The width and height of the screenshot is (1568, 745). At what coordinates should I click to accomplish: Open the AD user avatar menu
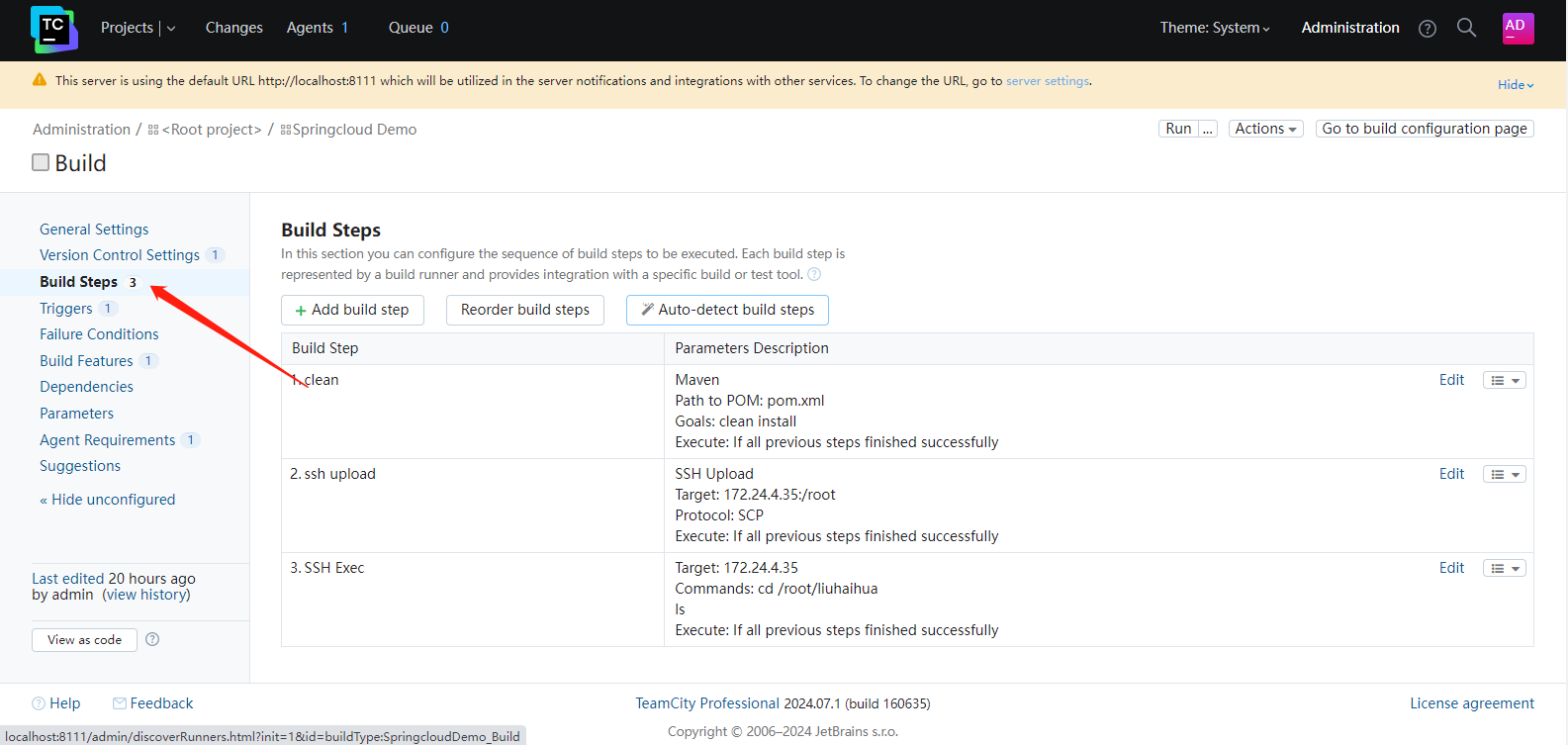pyautogui.click(x=1518, y=28)
